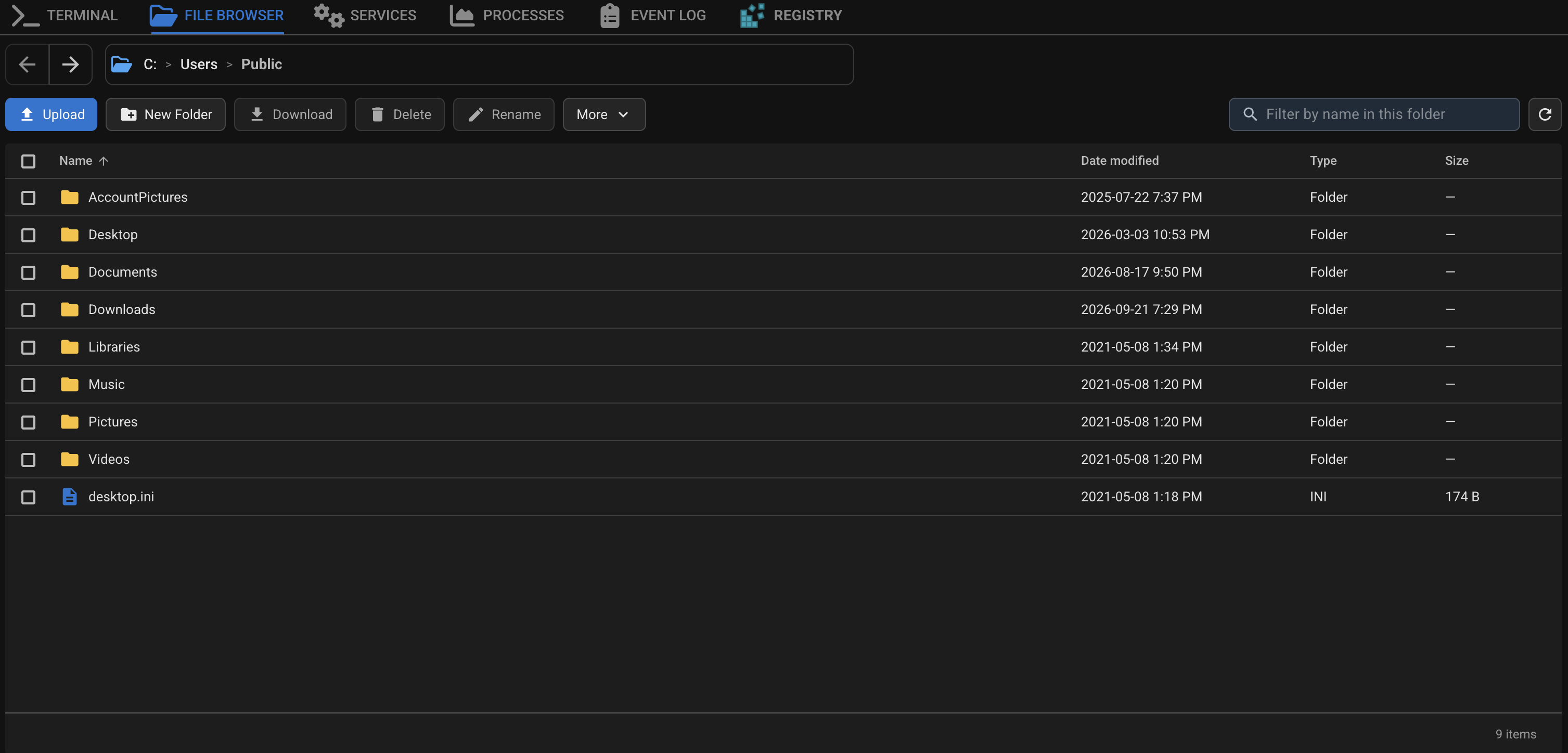Check the select-all checkbox in header
The width and height of the screenshot is (1568, 753).
(28, 161)
